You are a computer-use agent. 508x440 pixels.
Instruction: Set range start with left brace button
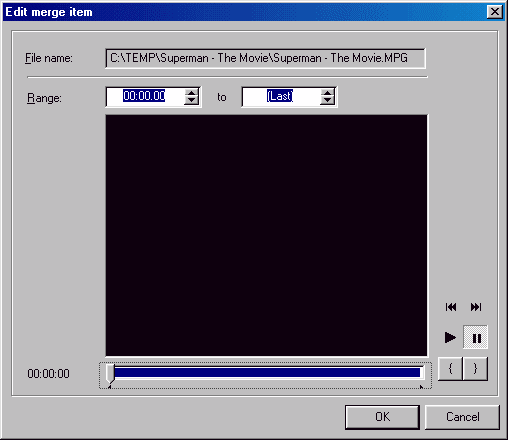[450, 368]
